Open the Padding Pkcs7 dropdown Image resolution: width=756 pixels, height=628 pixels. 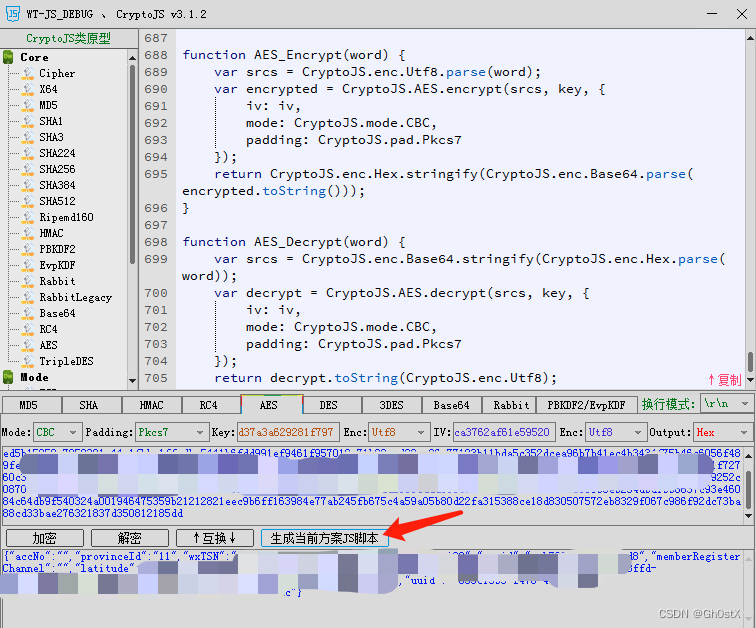point(171,432)
